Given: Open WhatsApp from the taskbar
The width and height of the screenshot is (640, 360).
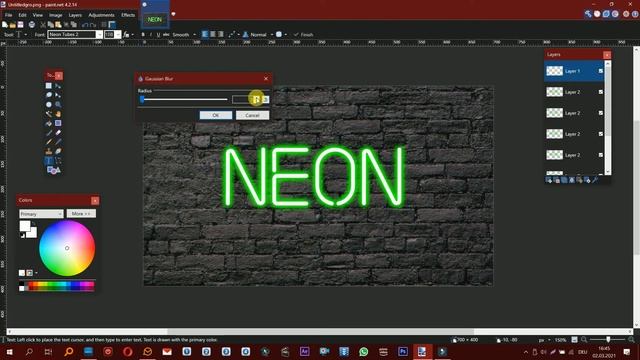Looking at the screenshot, I should (x=363, y=351).
